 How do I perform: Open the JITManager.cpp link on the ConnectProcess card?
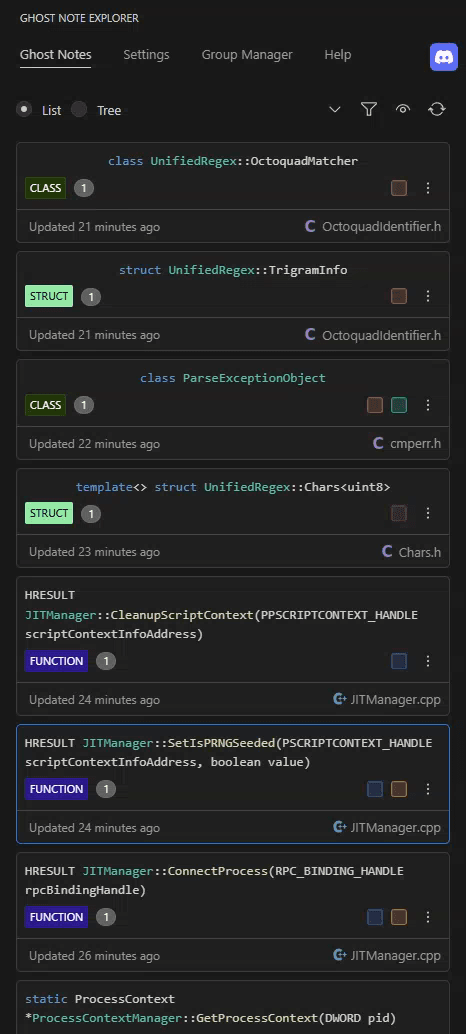(x=395, y=956)
